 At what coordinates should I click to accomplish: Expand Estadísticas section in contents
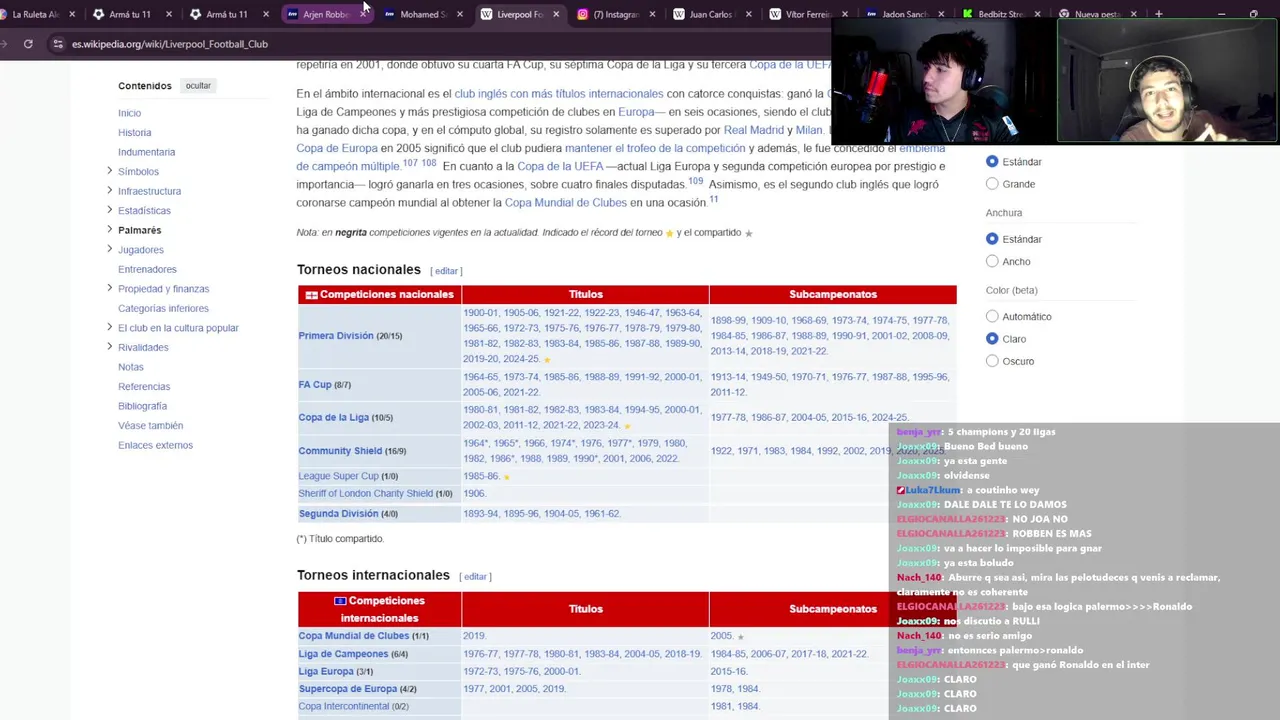click(109, 210)
